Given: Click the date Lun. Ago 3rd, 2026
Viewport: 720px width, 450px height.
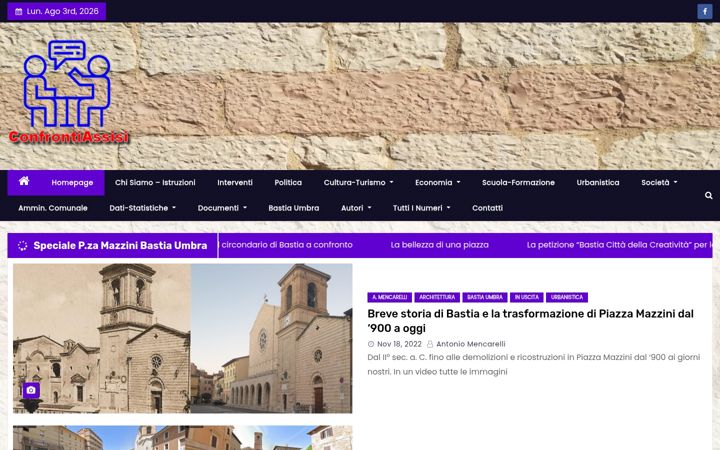Looking at the screenshot, I should 62,11.
